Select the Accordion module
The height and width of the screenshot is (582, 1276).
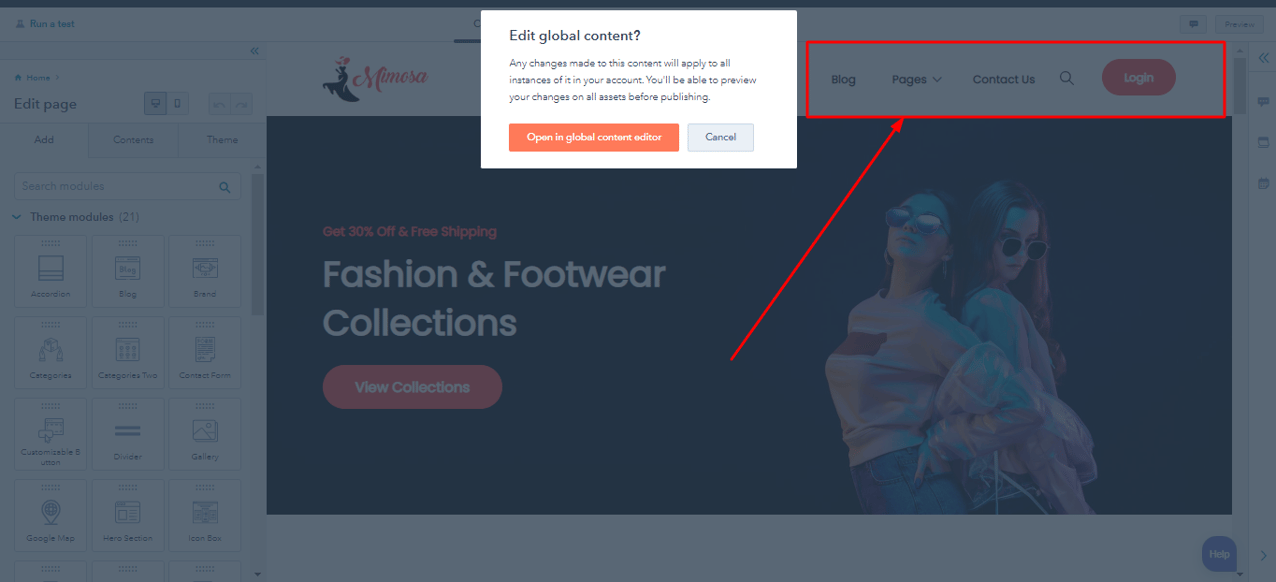coord(50,271)
